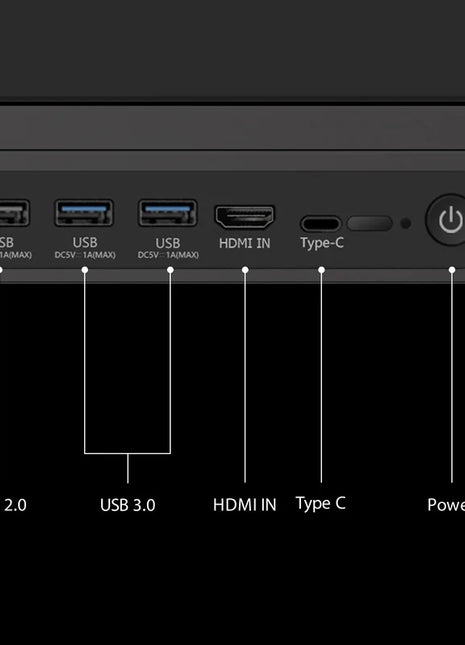Viewport: 465px width, 645px height.
Task: Click the left blue USB 3.0 port
Action: point(84,213)
